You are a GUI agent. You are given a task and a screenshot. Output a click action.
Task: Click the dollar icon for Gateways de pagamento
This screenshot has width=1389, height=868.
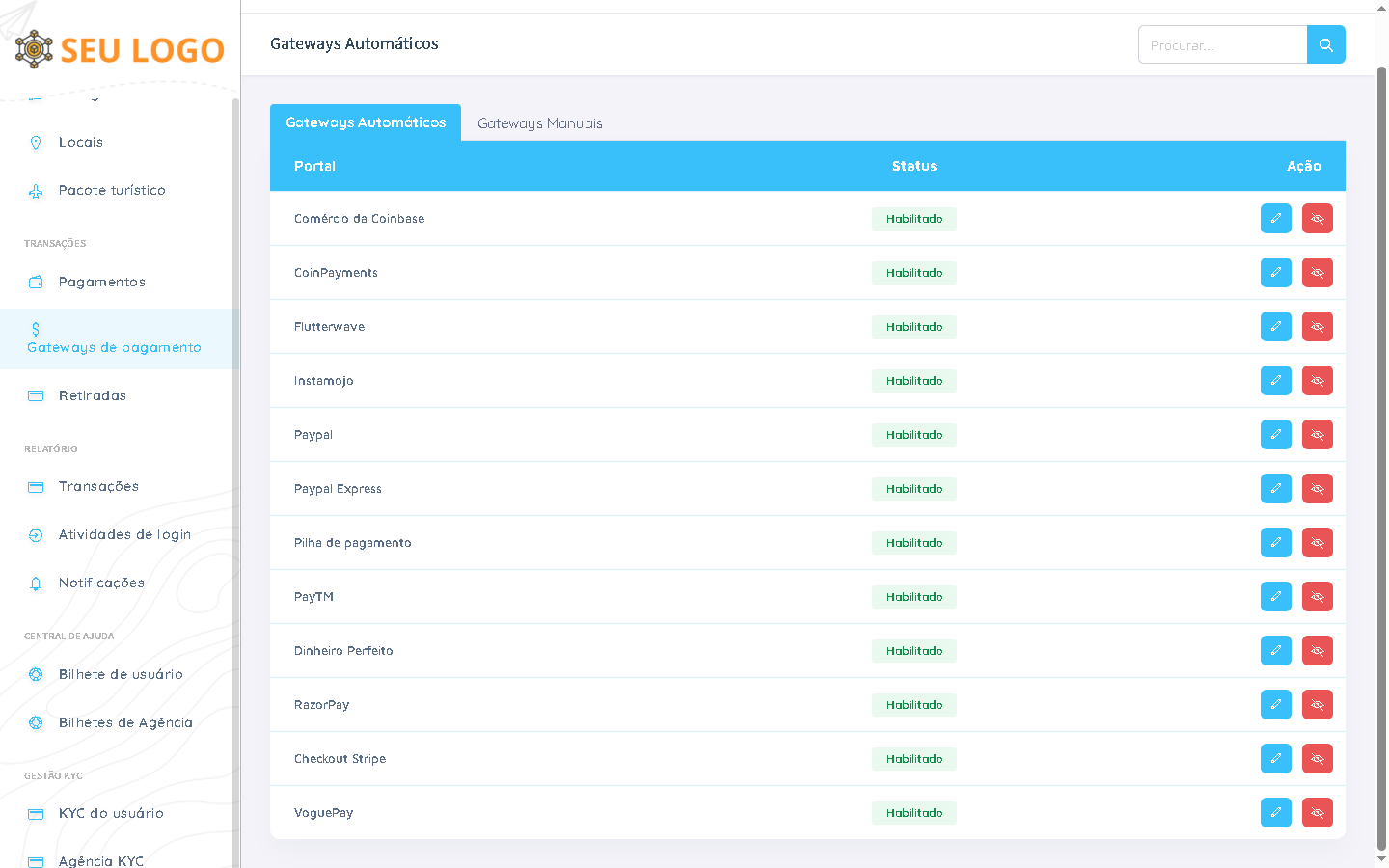click(x=36, y=329)
